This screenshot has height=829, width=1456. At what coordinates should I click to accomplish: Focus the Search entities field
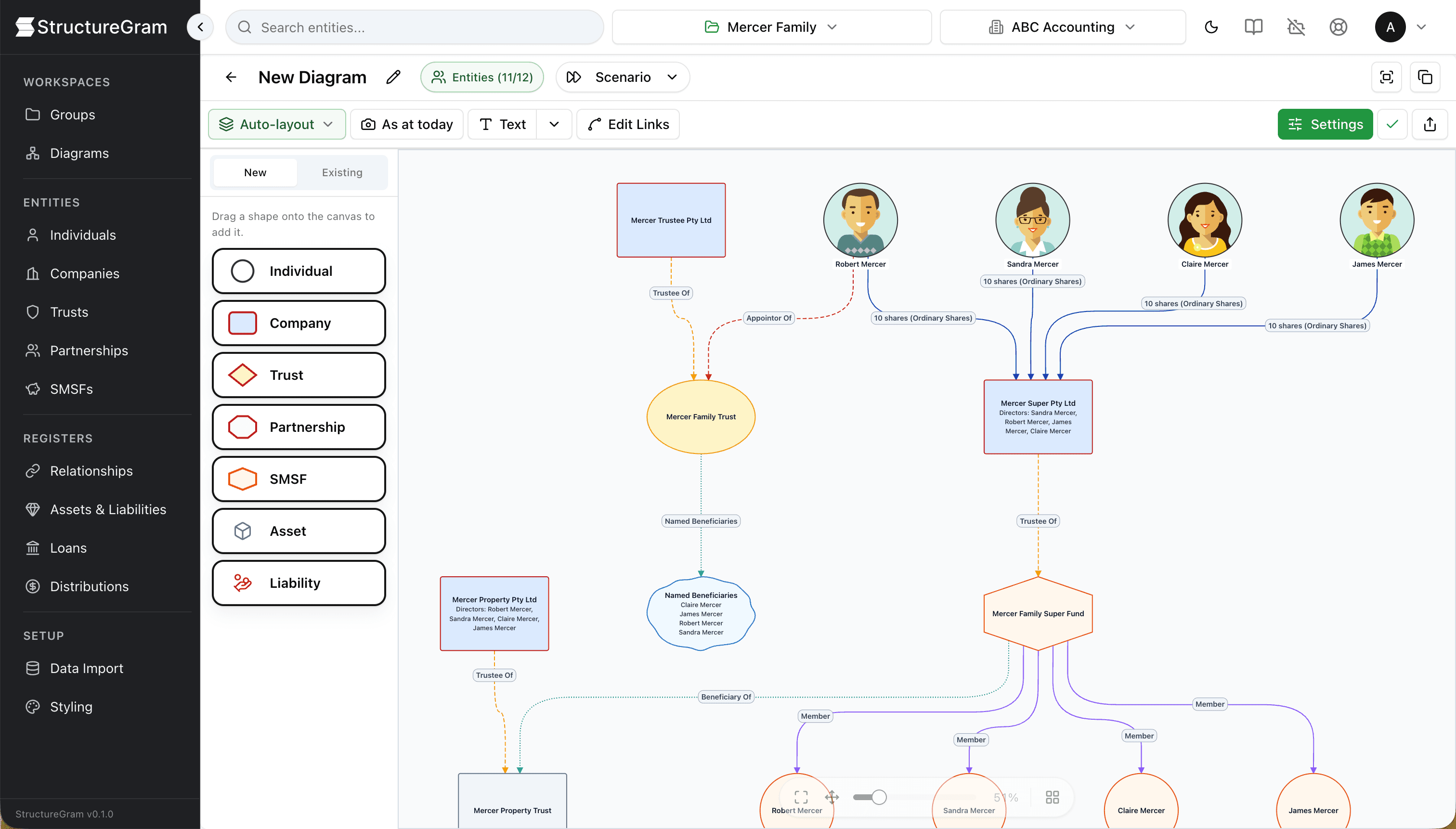[x=415, y=27]
